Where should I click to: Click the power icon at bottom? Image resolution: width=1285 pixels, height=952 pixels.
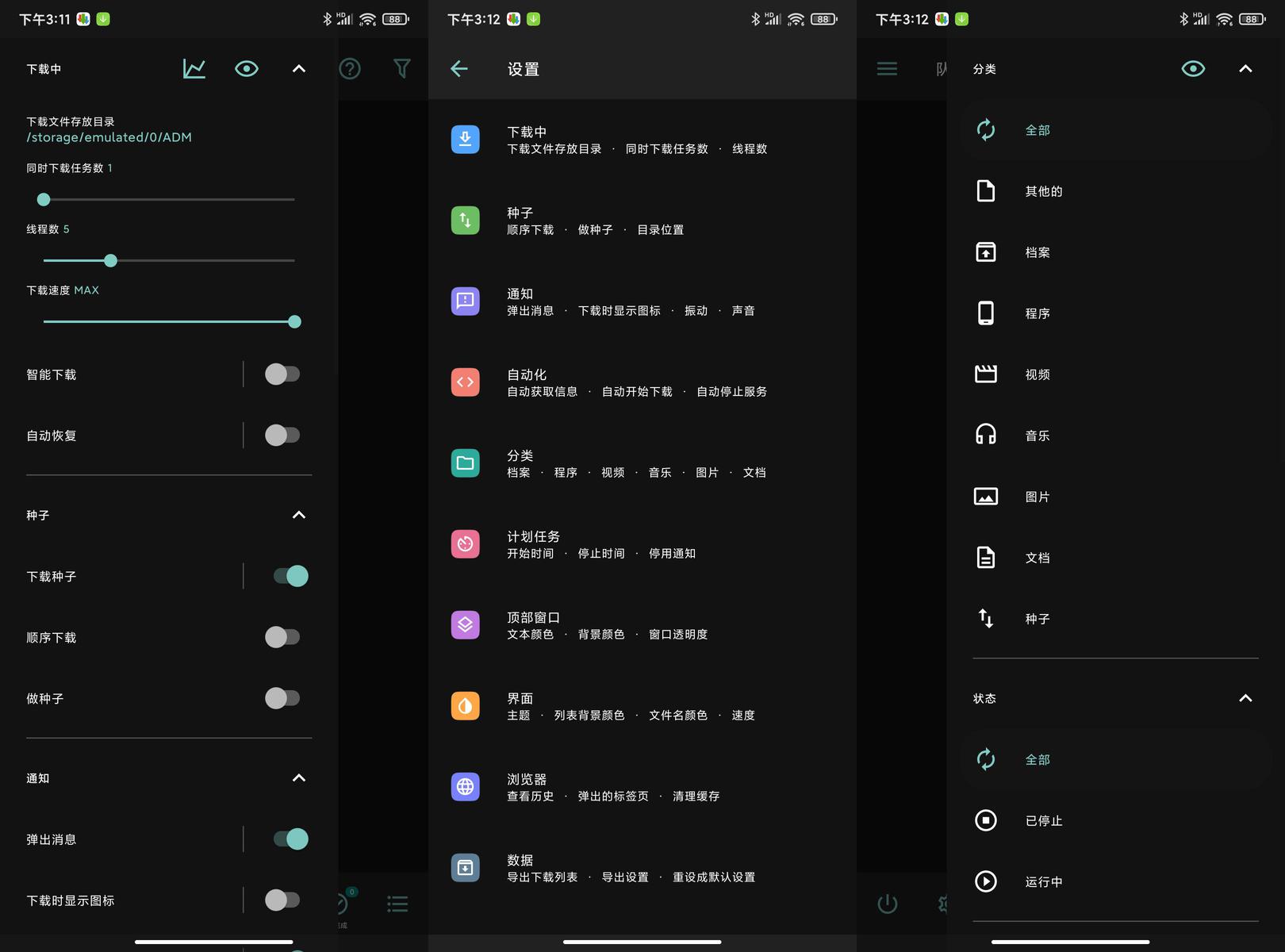click(887, 904)
